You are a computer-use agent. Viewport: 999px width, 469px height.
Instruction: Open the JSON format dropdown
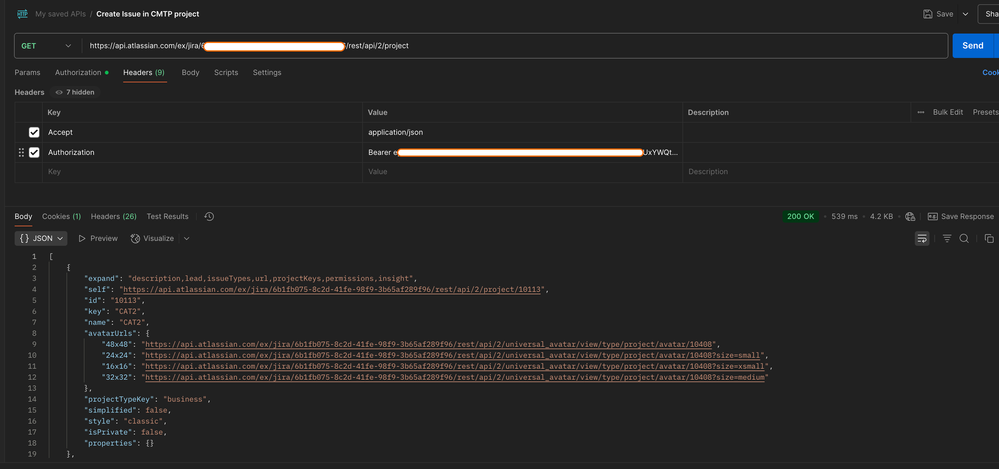coord(41,238)
